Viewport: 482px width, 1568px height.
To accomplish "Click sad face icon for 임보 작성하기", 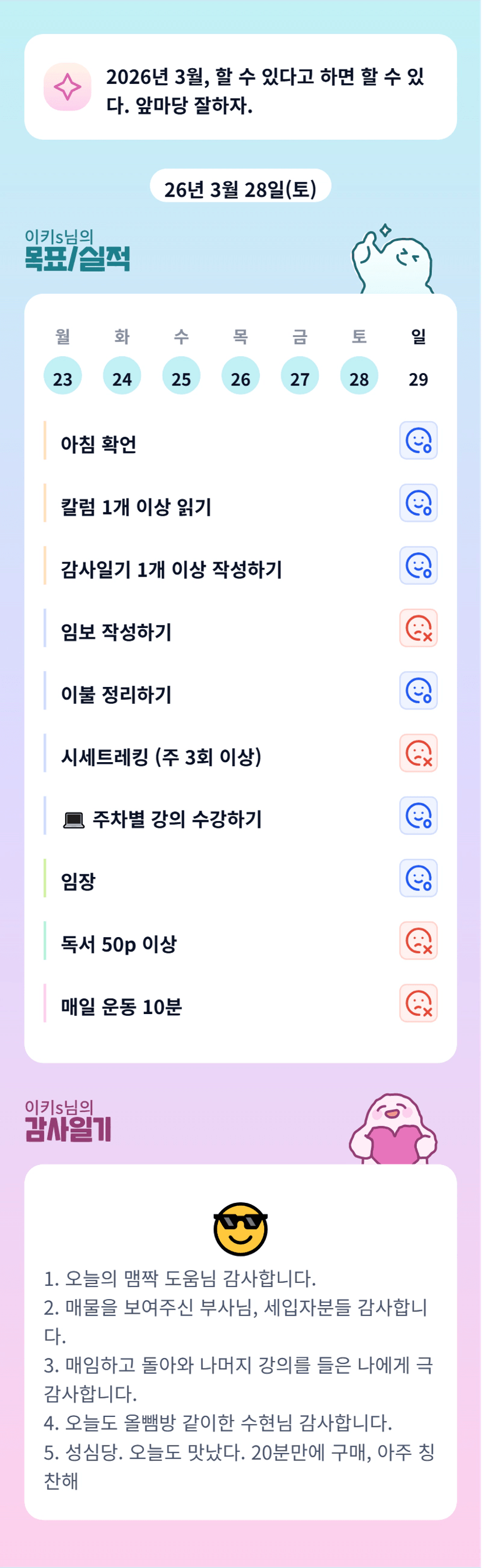I will 418,627.
